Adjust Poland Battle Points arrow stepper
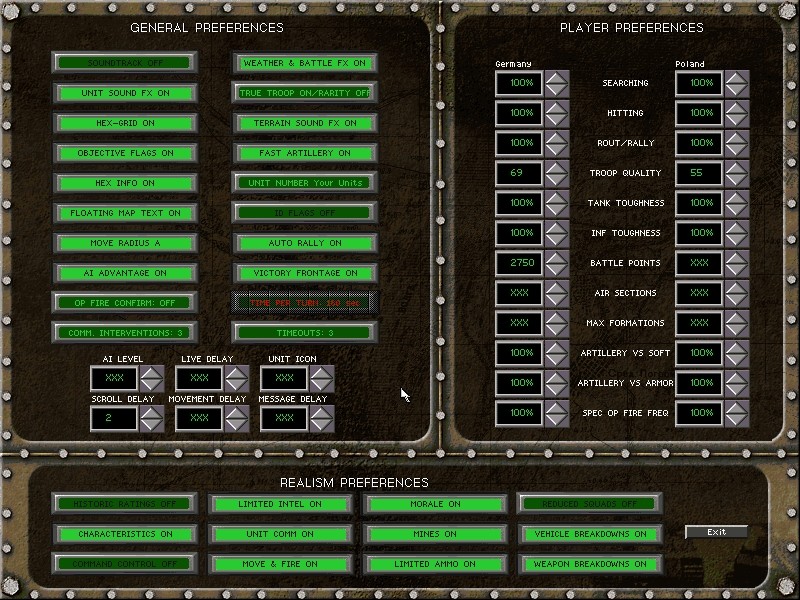This screenshot has height=600, width=800. click(x=737, y=263)
